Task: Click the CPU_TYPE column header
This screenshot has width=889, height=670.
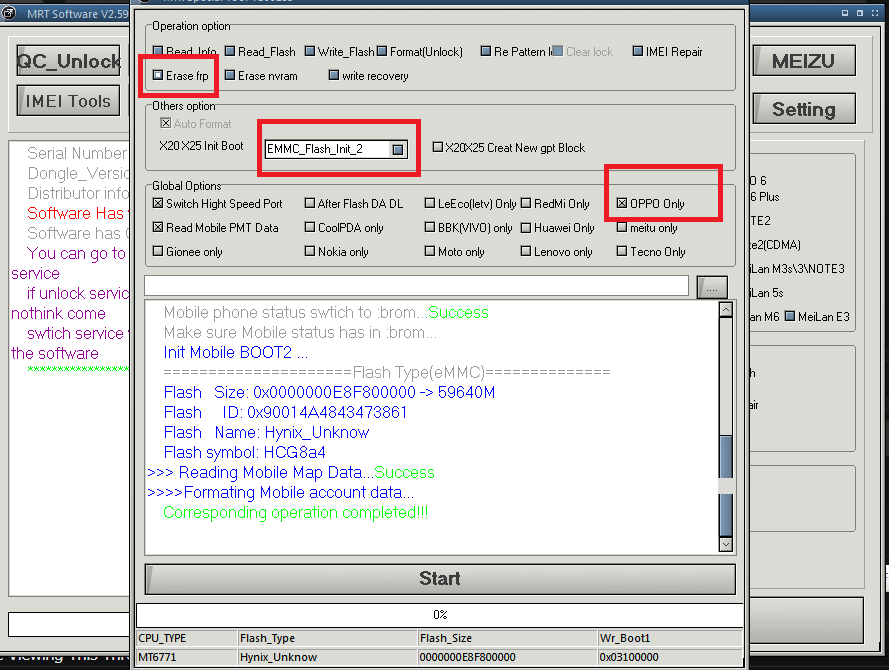Action: click(x=187, y=638)
